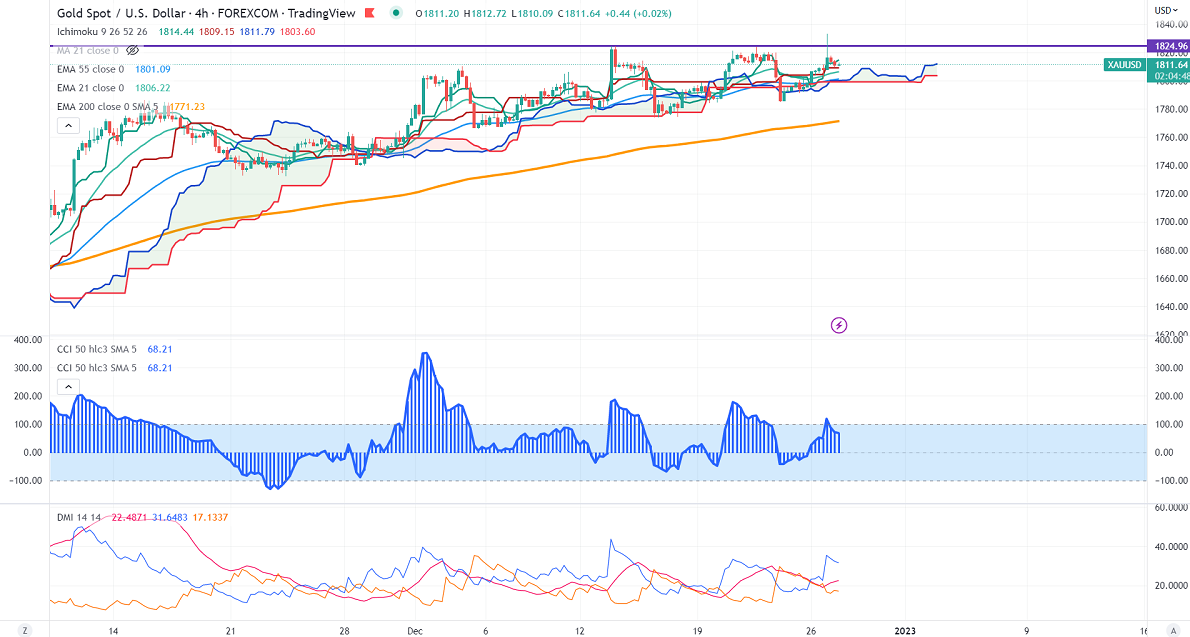Show the hidden MA 21 indicator via eye icon

(132, 50)
